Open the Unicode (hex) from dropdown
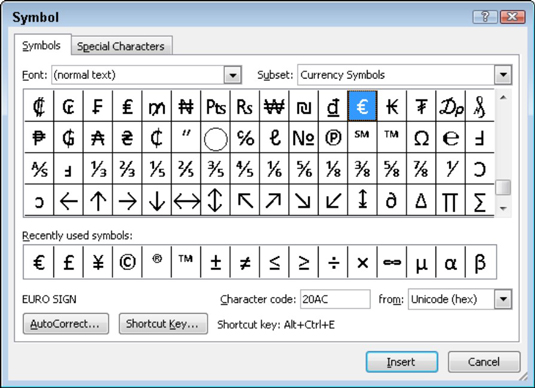The width and height of the screenshot is (535, 388). pyautogui.click(x=503, y=299)
